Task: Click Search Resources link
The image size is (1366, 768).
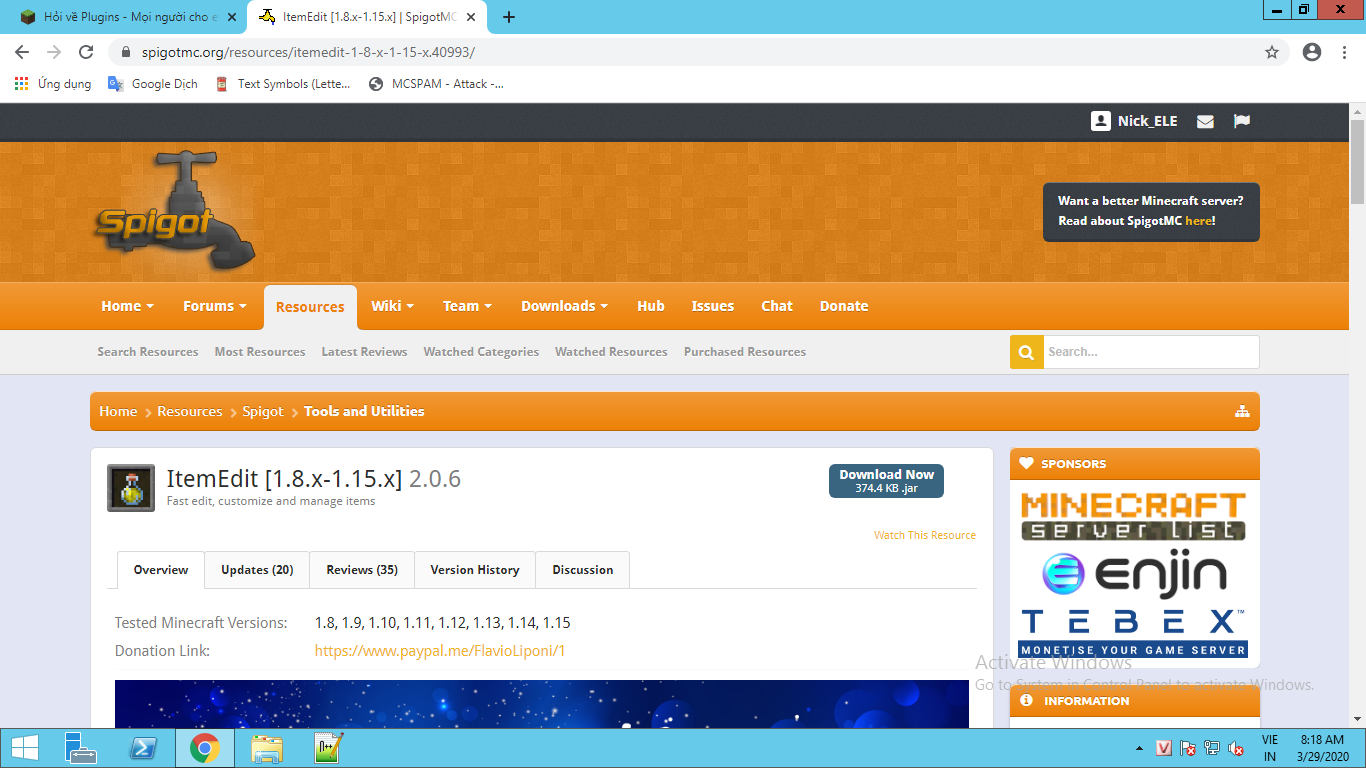Action: coord(148,352)
